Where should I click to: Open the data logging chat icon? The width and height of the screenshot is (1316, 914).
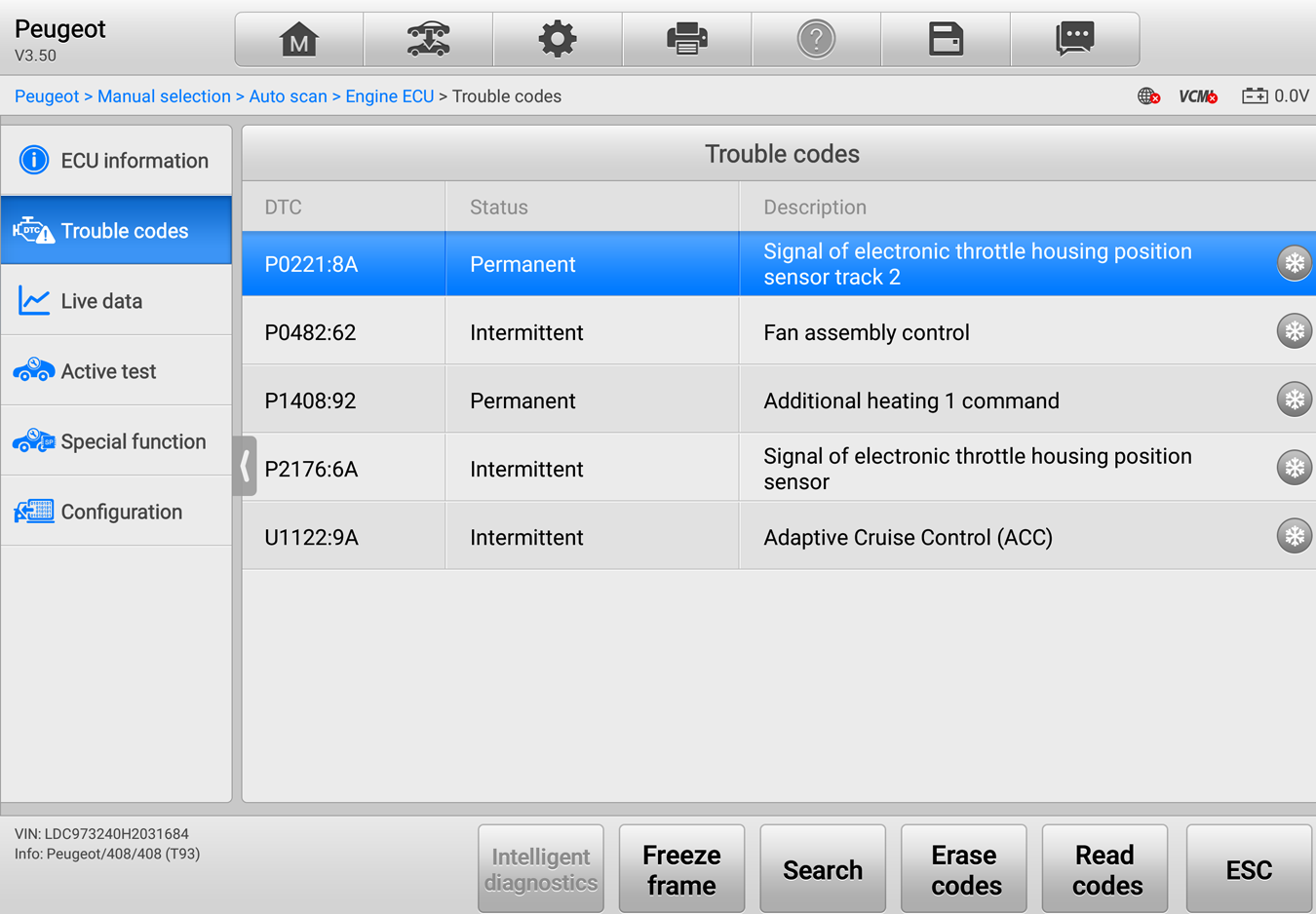pyautogui.click(x=1074, y=38)
